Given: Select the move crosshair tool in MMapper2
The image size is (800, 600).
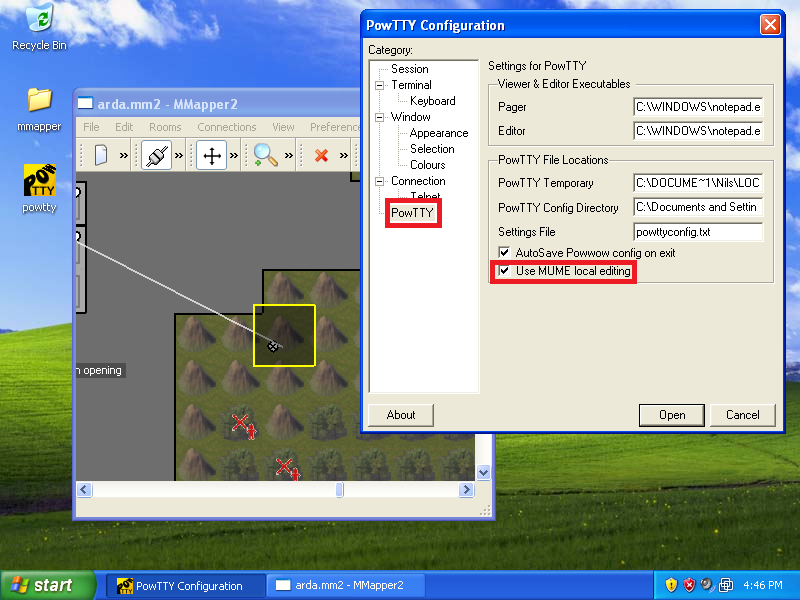Looking at the screenshot, I should (212, 155).
